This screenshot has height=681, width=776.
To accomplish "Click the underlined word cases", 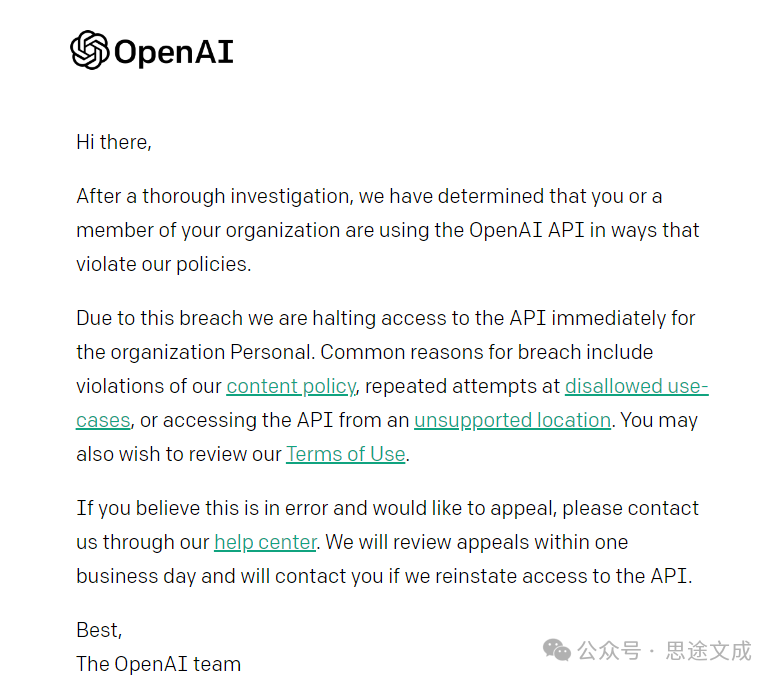I will tap(103, 421).
